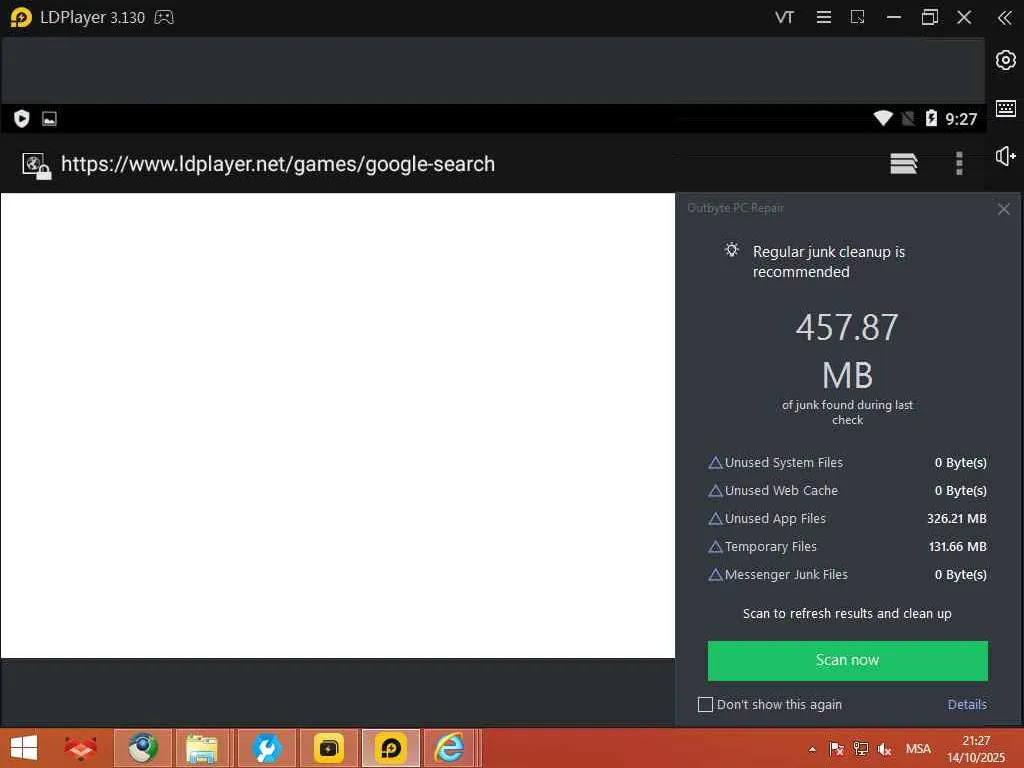1024x768 pixels.
Task: Toggle LDPlayer full-screen icon
Action: click(x=857, y=17)
